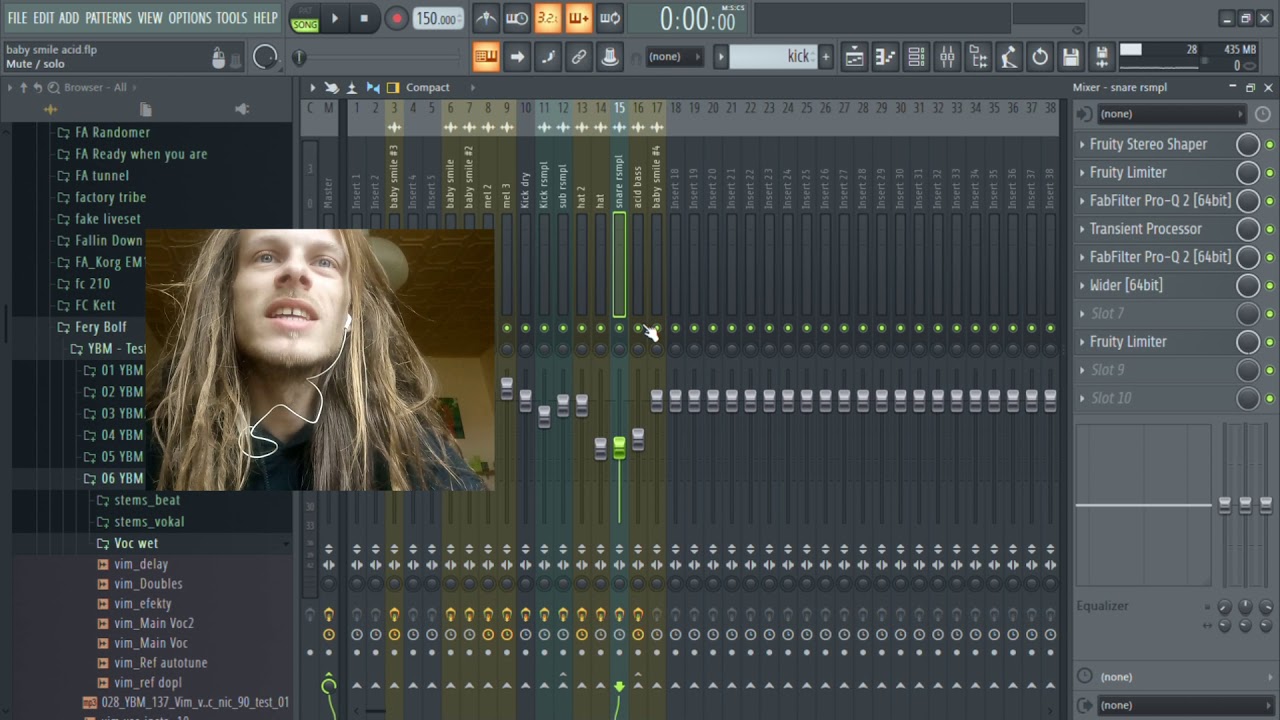The height and width of the screenshot is (720, 1280).
Task: Open the playlist view icon
Action: point(855,57)
